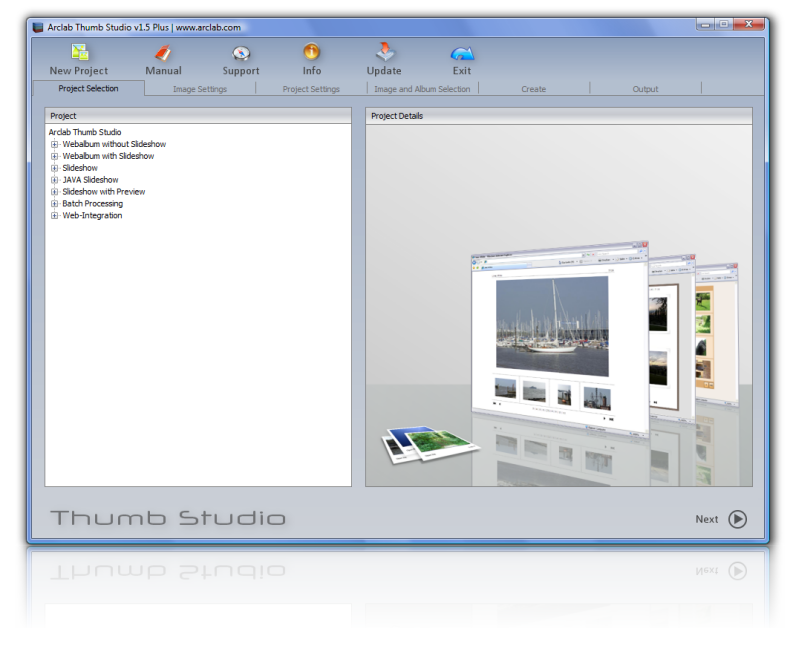Viewport: 800px width, 648px height.
Task: Expand the JAVA Slideshow node
Action: click(x=54, y=180)
